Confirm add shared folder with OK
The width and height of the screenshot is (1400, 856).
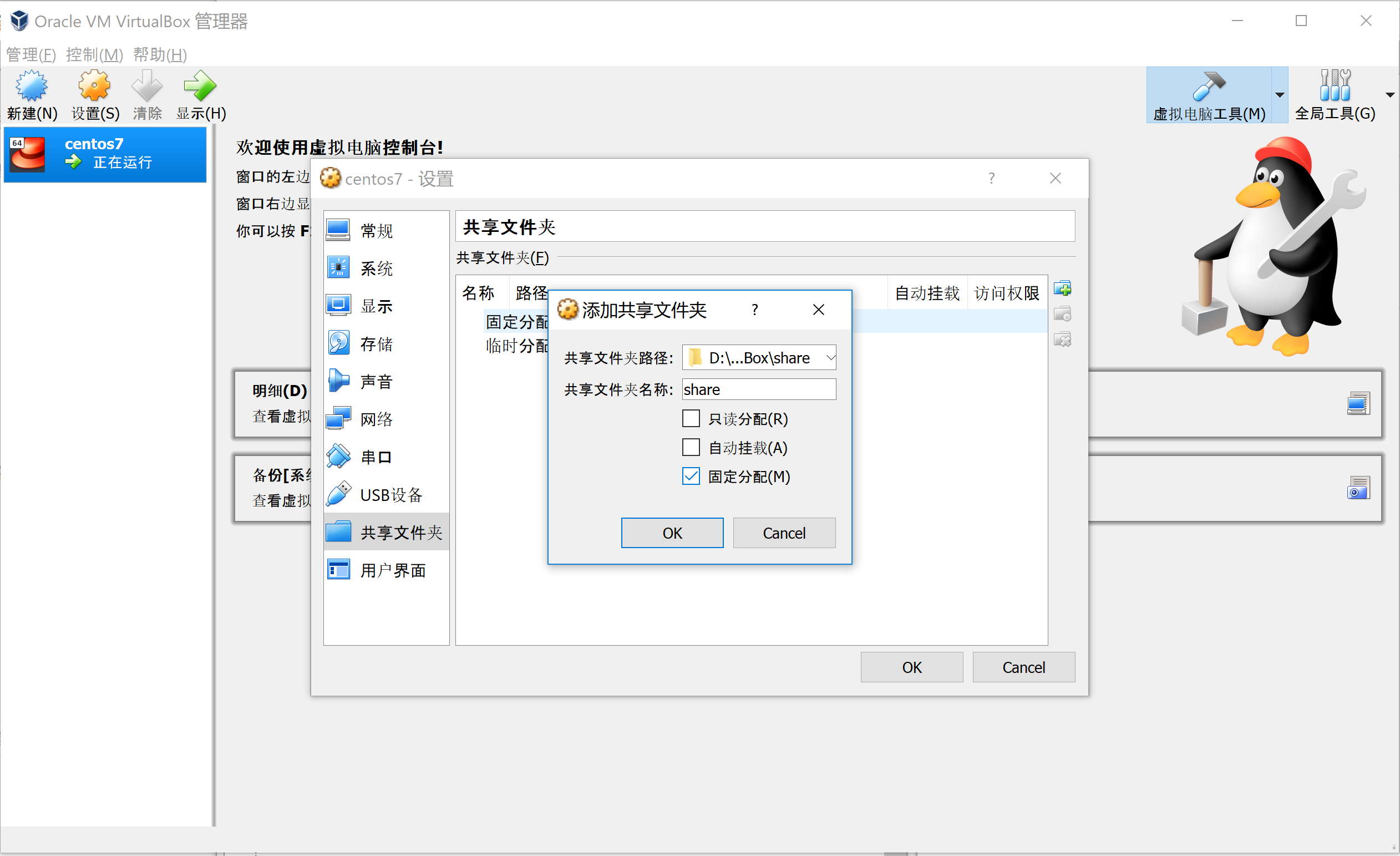click(672, 533)
